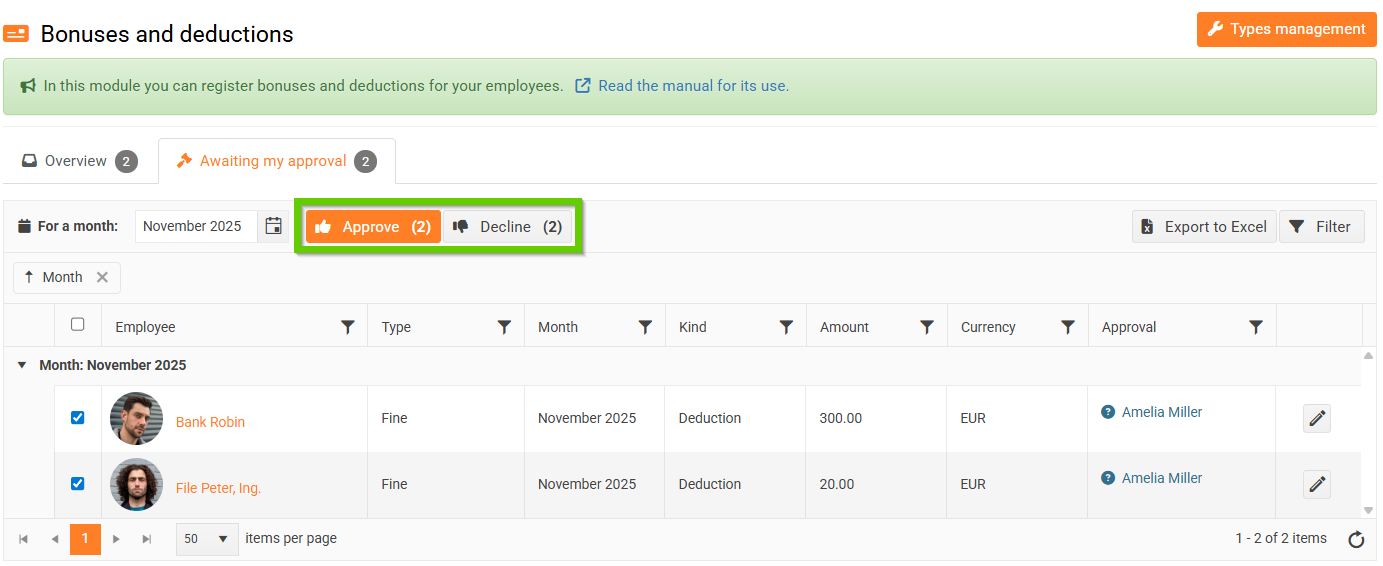The height and width of the screenshot is (566, 1383).
Task: Click the Employee column filter icon
Action: click(347, 327)
